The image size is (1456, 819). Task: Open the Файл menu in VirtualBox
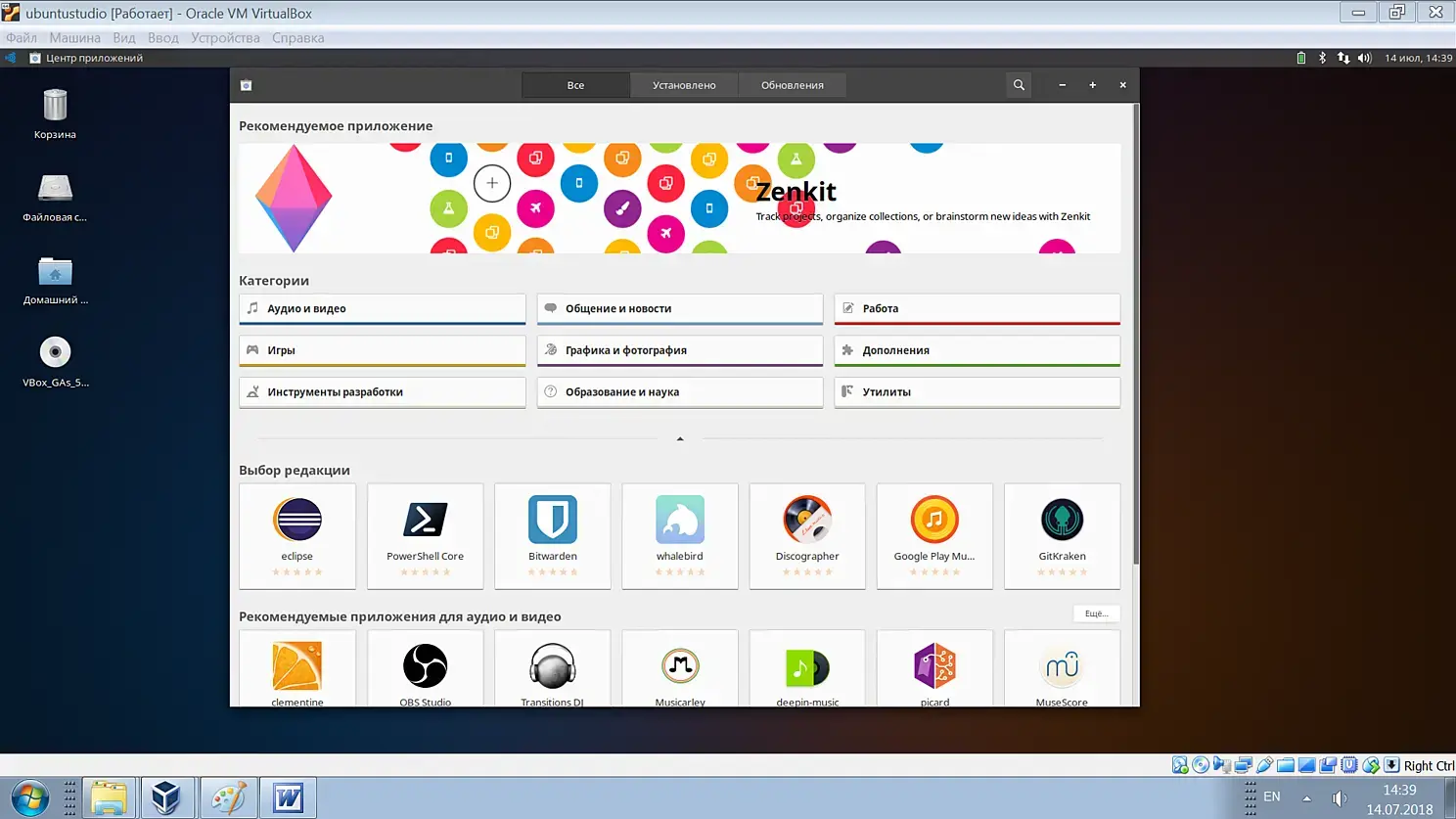[22, 38]
